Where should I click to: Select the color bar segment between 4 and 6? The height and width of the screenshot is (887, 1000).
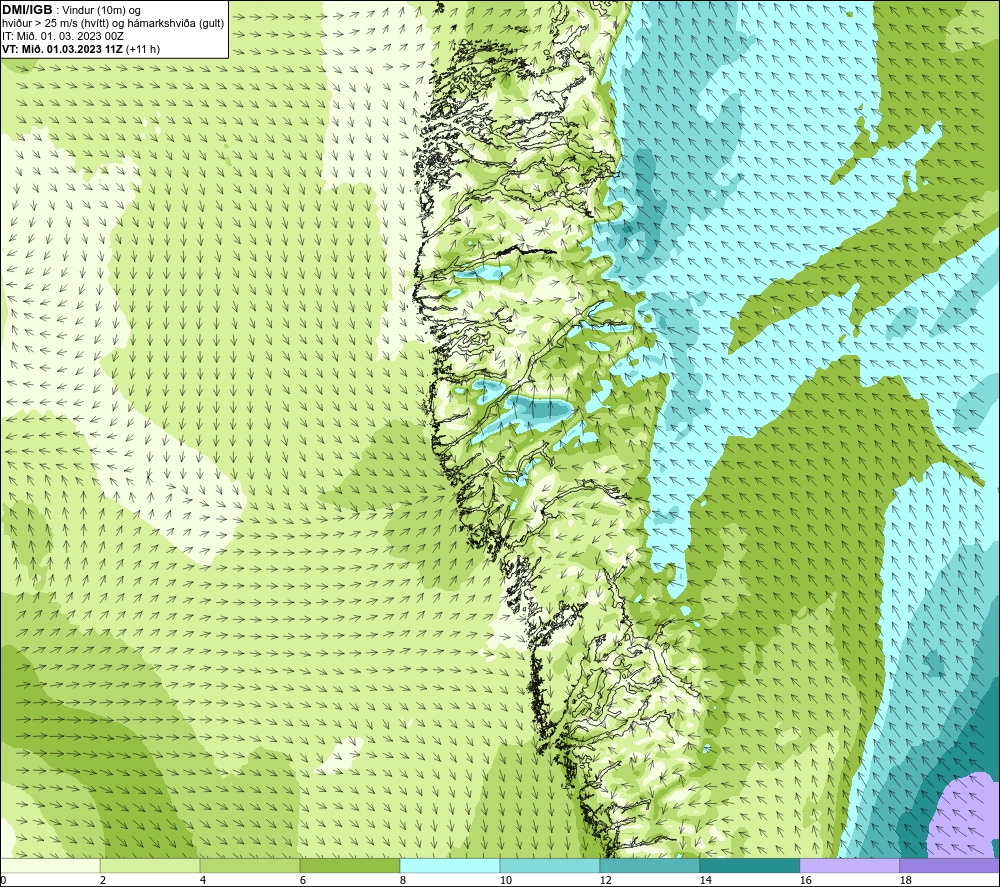(x=250, y=865)
